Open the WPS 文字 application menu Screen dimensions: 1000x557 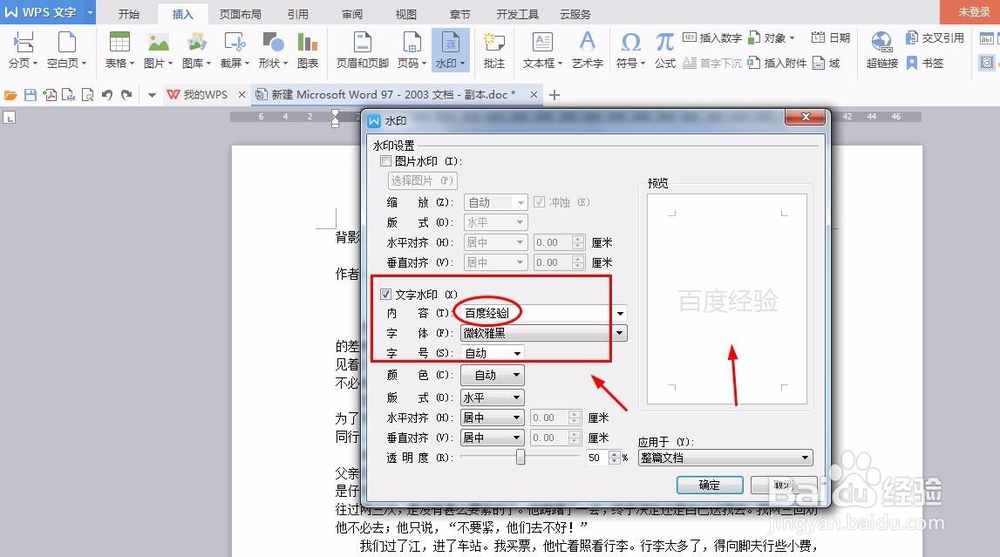pyautogui.click(x=48, y=12)
